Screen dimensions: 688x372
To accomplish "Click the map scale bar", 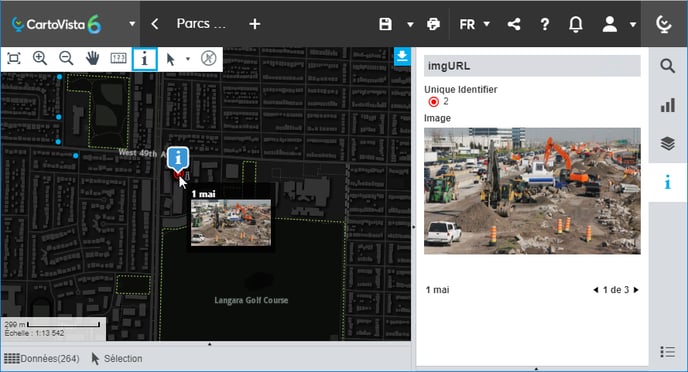I will (63, 325).
